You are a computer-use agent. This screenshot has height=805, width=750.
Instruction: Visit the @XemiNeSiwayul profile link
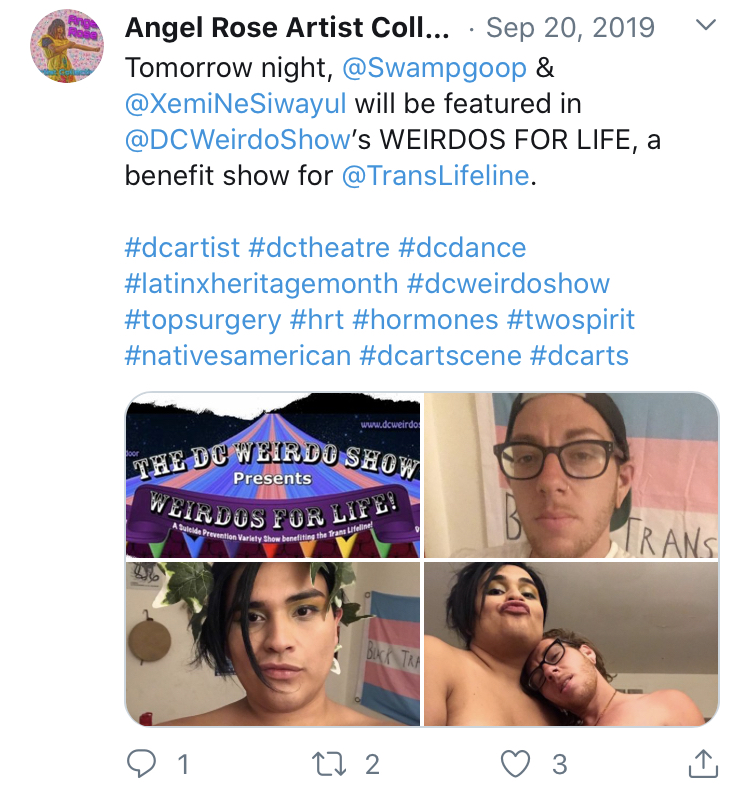(x=236, y=104)
